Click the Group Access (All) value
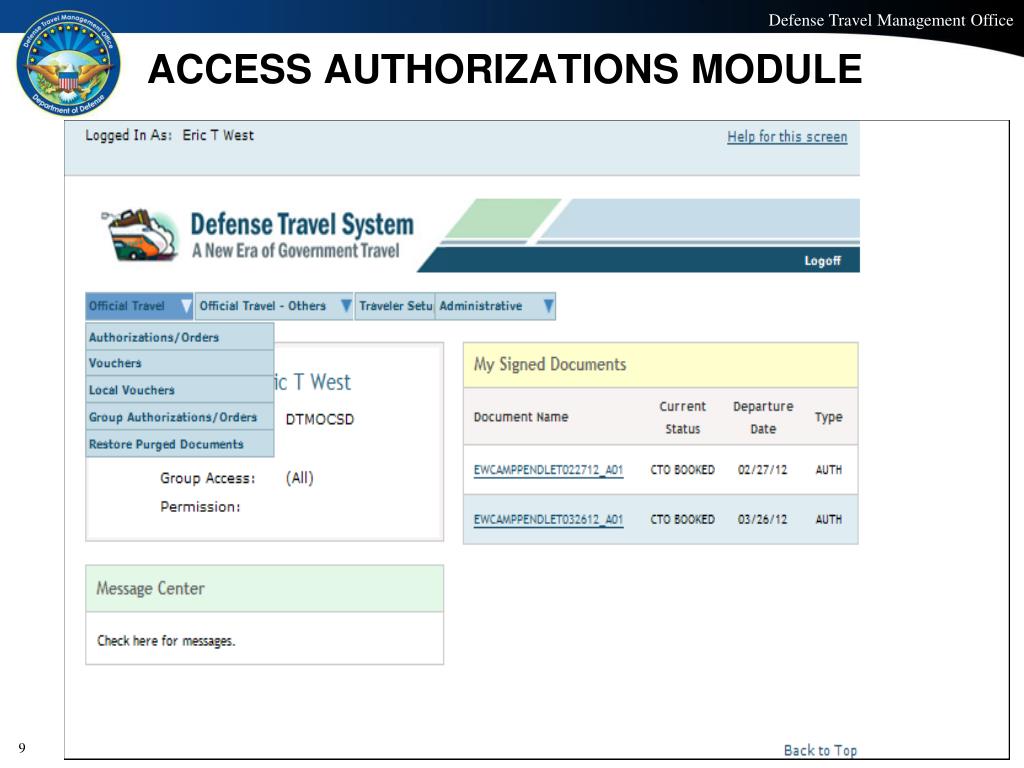Screen dimensions: 1024x768 coord(299,478)
